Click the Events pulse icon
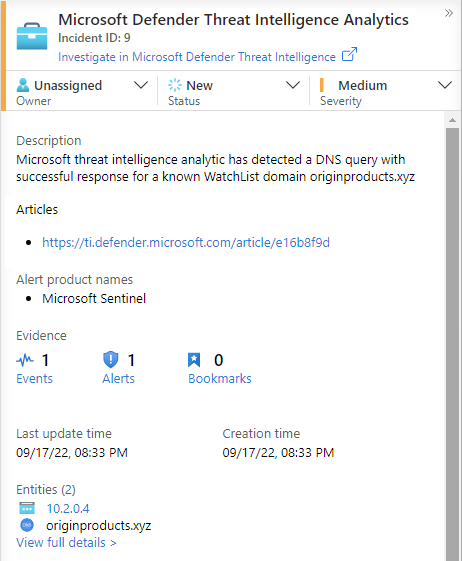Screen dimensions: 462x561 click(25, 360)
